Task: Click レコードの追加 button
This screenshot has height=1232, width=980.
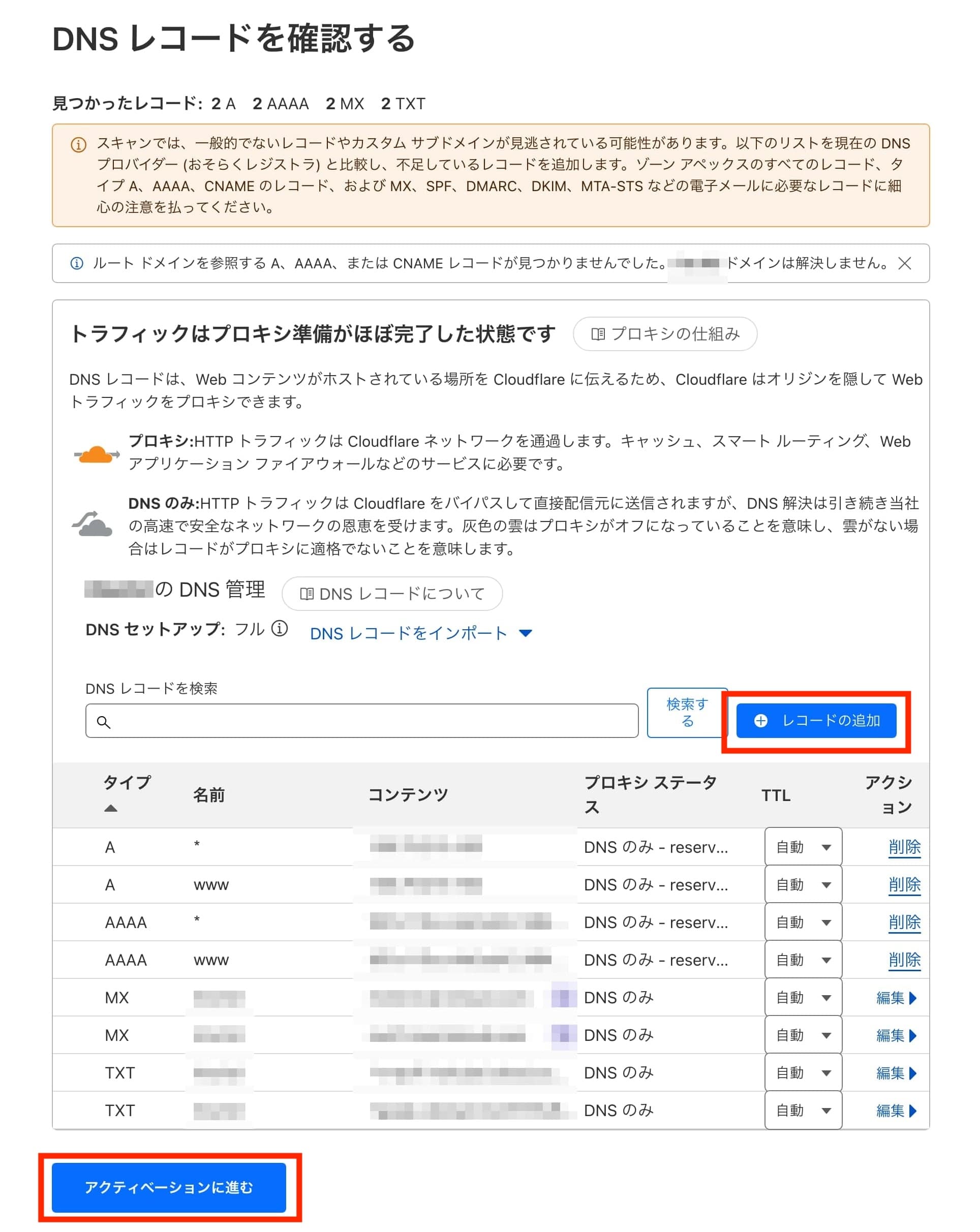Action: coord(815,721)
